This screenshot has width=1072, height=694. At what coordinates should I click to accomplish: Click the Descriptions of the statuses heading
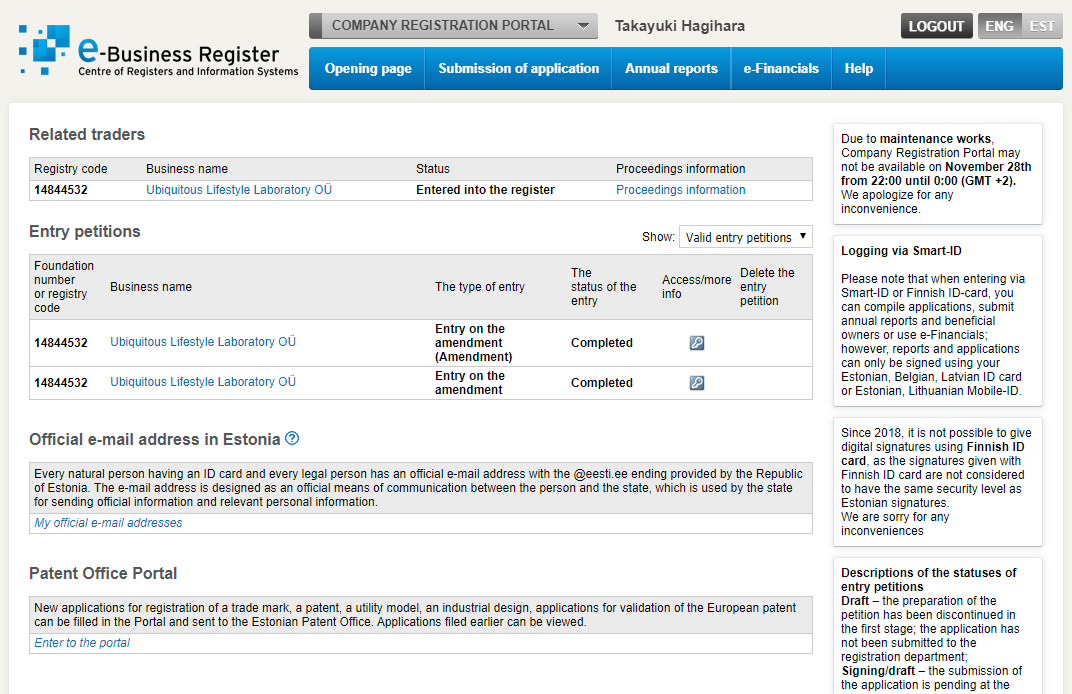coord(928,579)
